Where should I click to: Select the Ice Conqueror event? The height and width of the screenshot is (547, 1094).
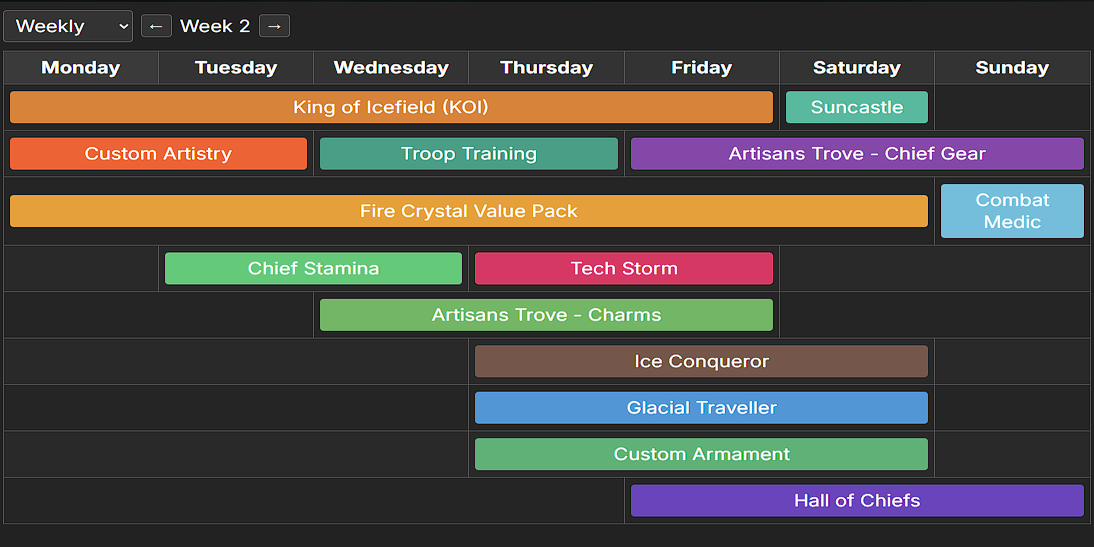tap(701, 361)
